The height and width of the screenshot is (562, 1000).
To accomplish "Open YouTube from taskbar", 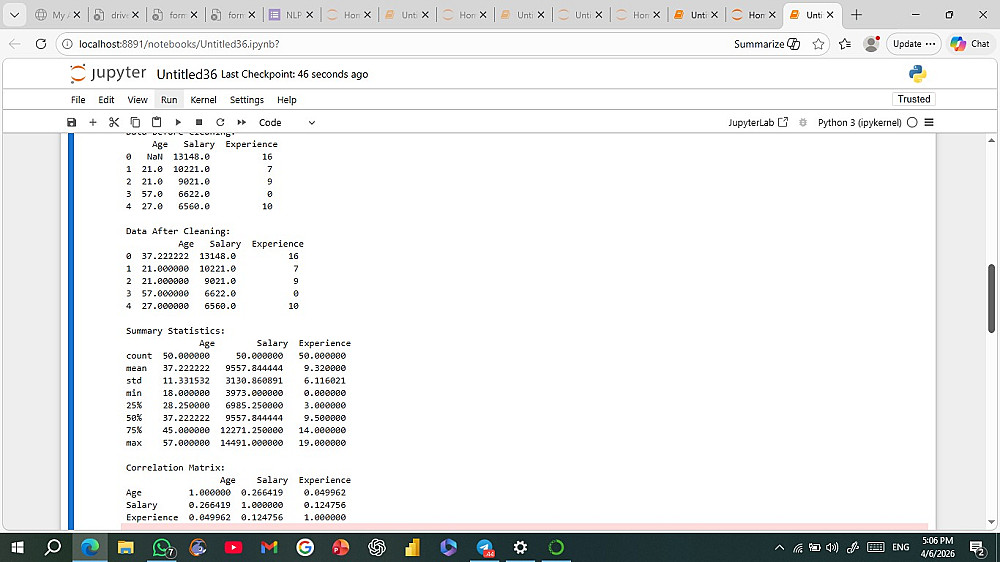I will [x=233, y=547].
